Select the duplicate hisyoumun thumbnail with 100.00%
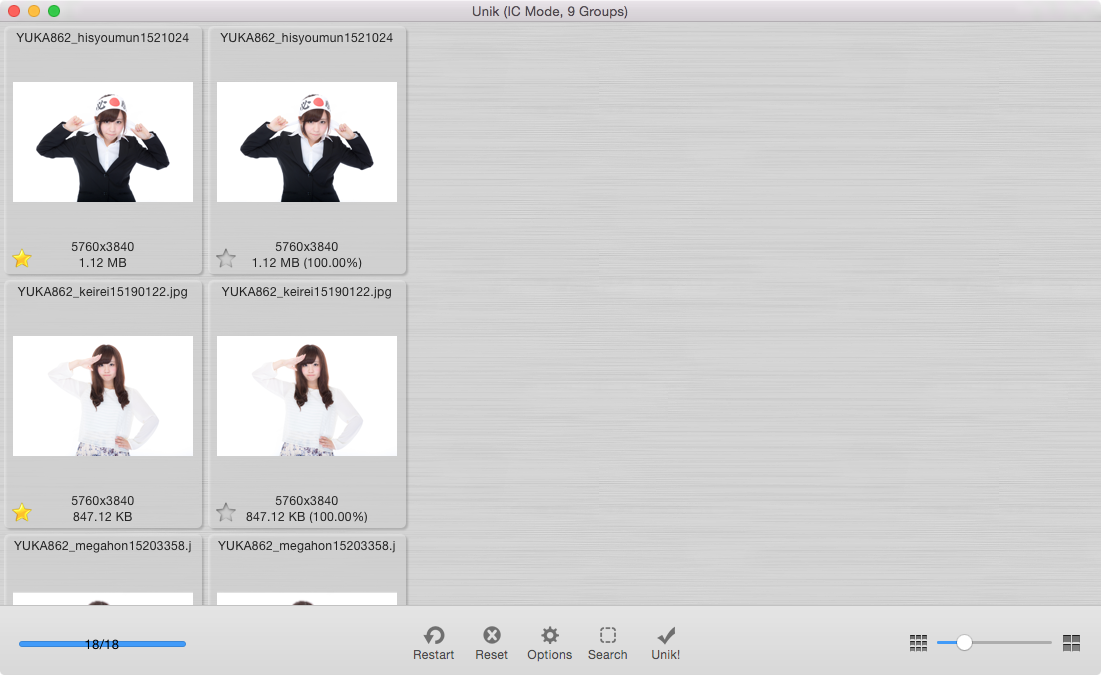Screen dimensions: 1101x675 tap(307, 142)
